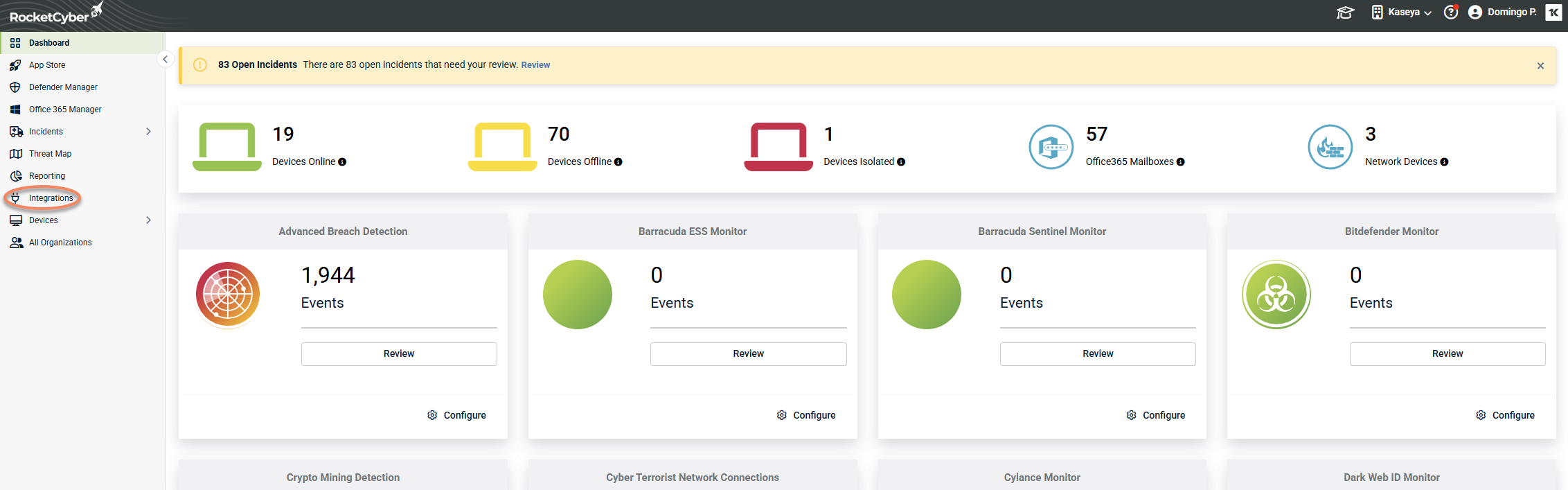
Task: Configure Barracuda Sentinel Monitor
Action: click(1156, 415)
